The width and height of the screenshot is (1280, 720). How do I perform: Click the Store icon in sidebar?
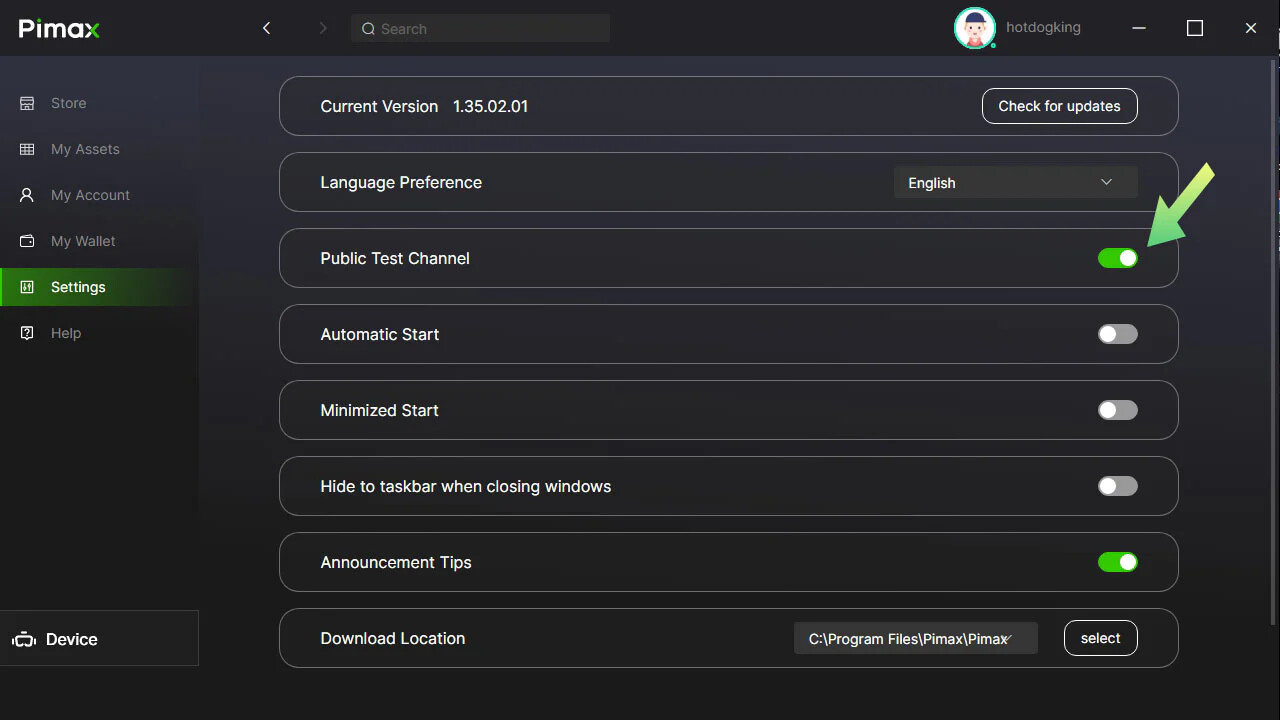point(28,103)
